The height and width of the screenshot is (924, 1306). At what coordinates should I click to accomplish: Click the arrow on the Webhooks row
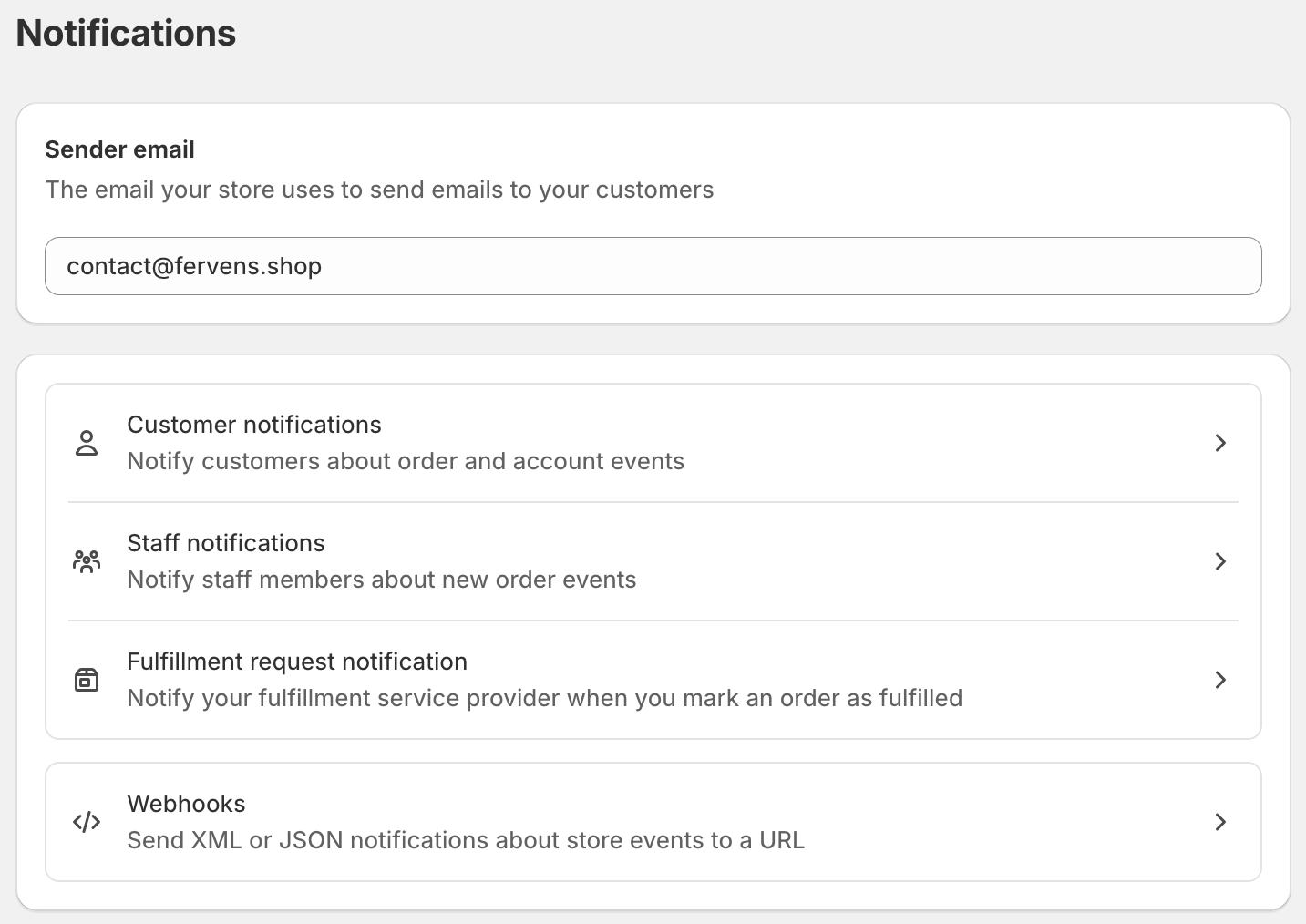point(1221,822)
